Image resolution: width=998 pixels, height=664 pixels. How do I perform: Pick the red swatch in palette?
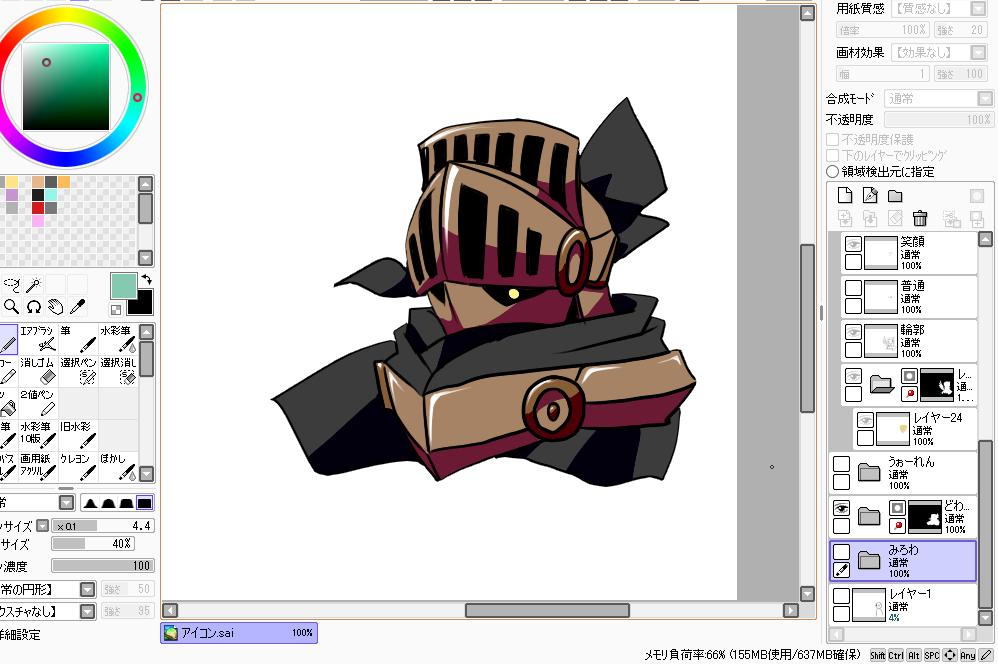(38, 208)
